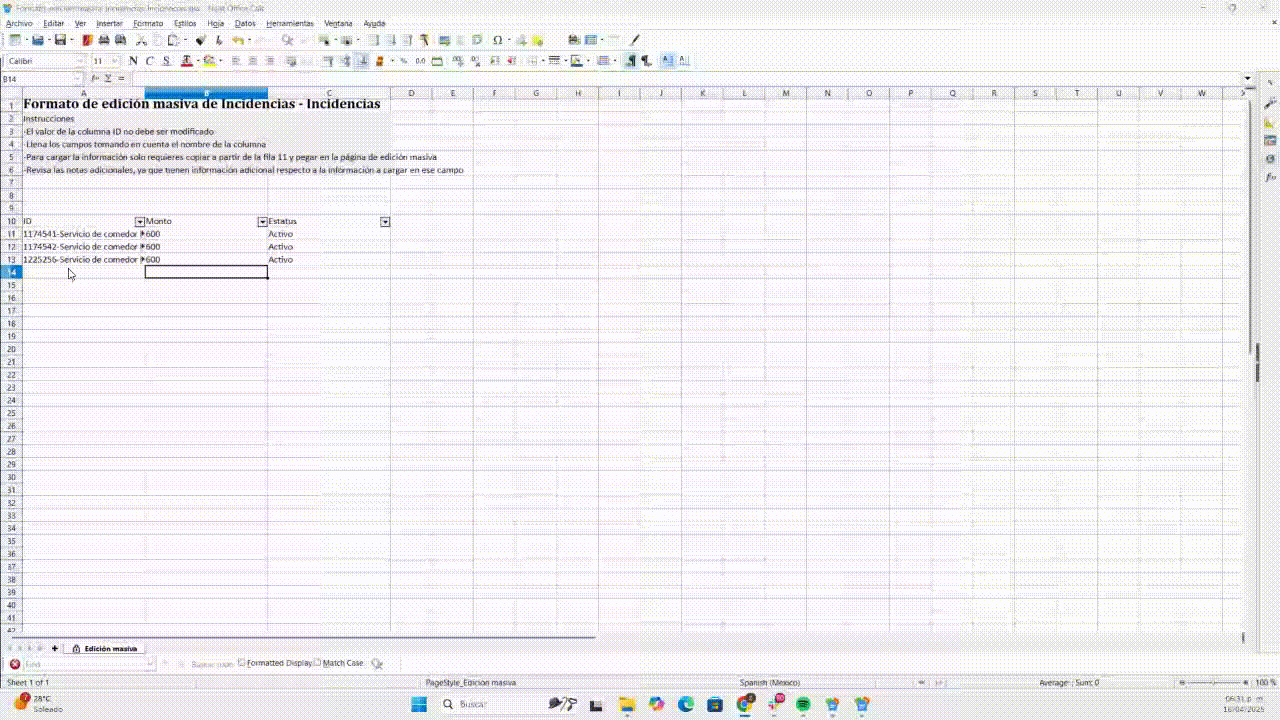The height and width of the screenshot is (720, 1280).
Task: Apply underline with the S button
Action: [166, 61]
